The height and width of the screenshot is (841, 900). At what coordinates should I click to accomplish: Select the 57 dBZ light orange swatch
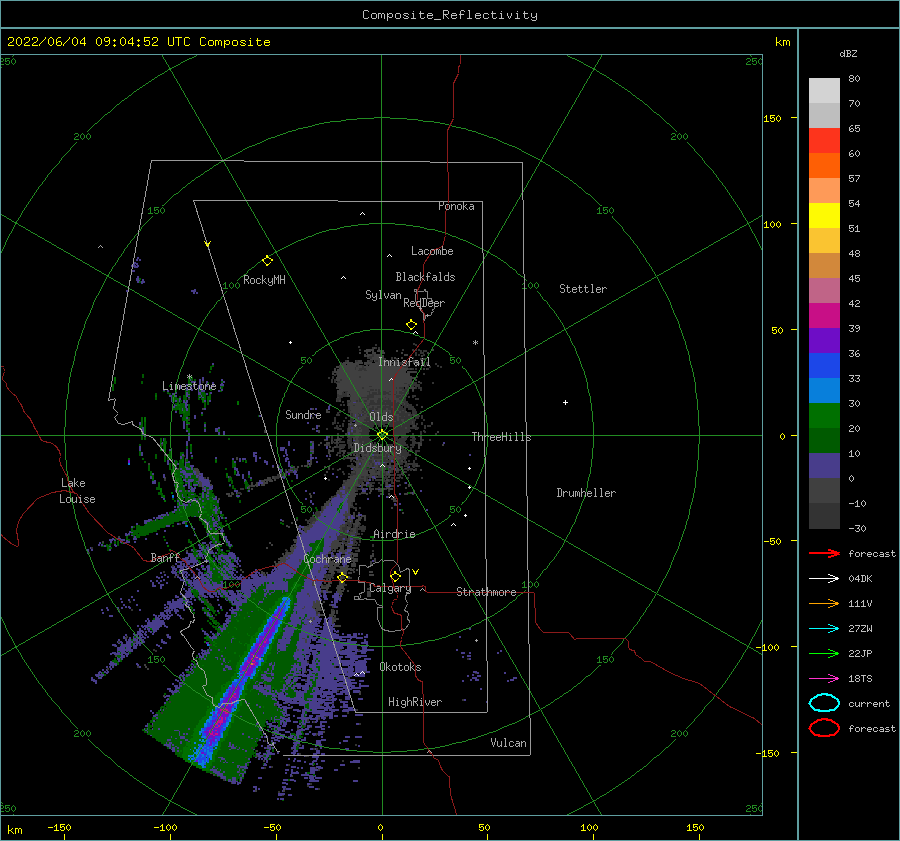coord(824,191)
